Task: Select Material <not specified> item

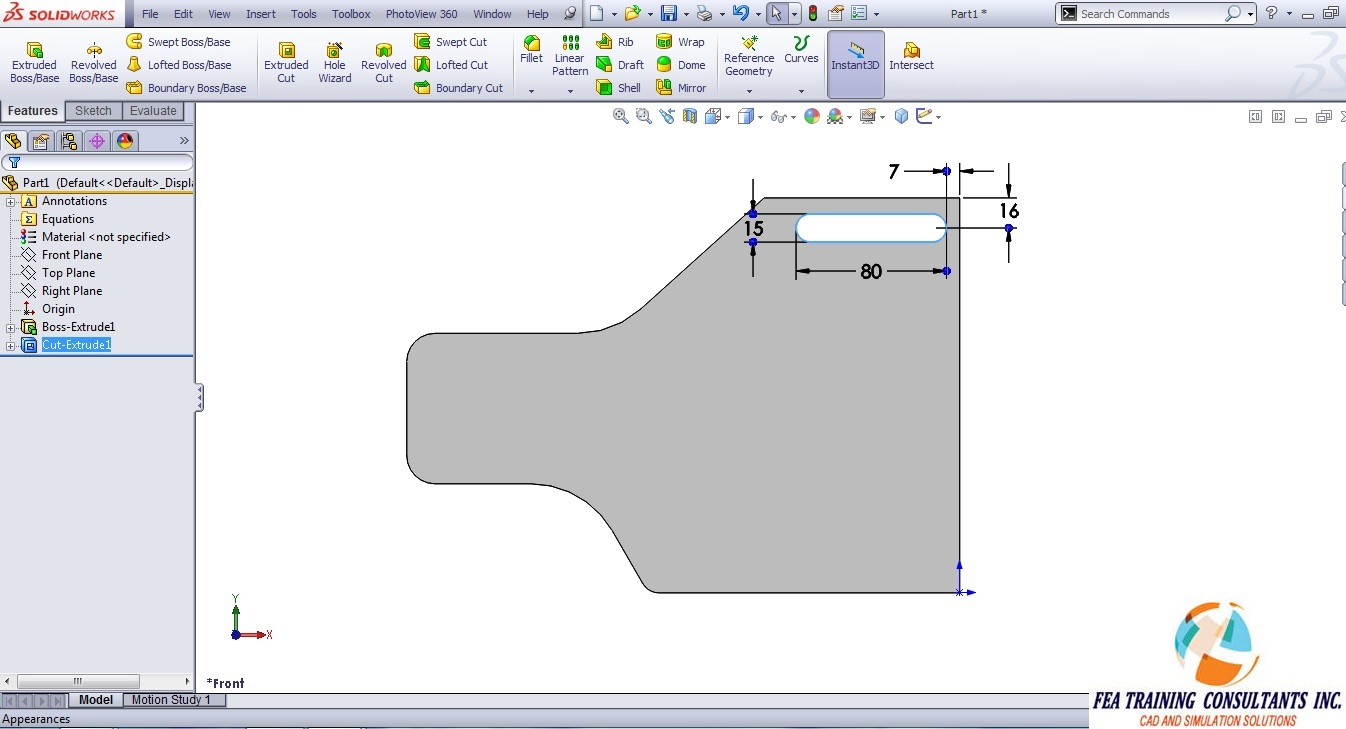Action: point(106,237)
